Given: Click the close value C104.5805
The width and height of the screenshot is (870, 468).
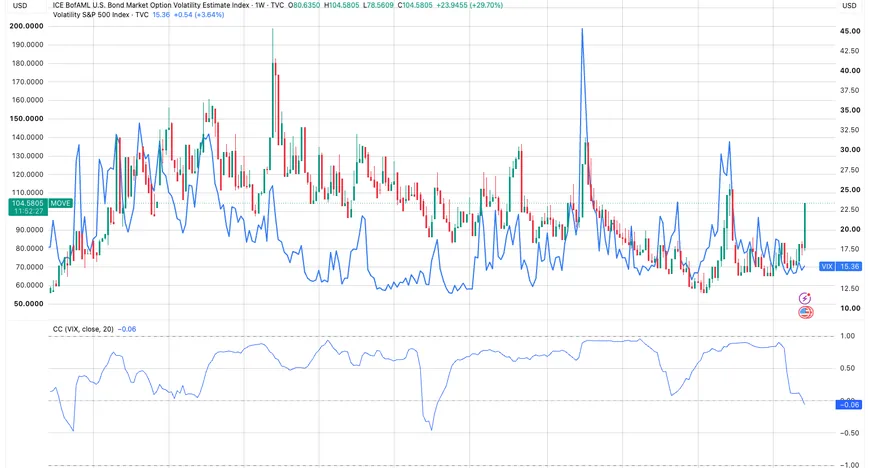Looking at the screenshot, I should click(x=416, y=5).
